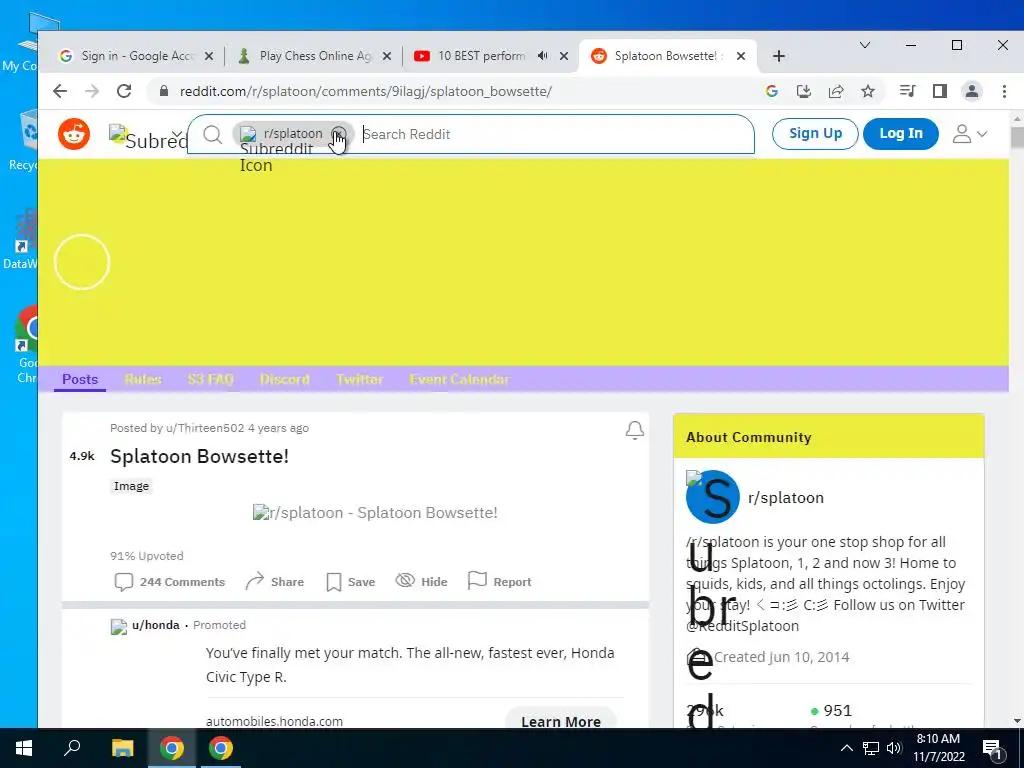Open the Rules tab
This screenshot has width=1024, height=768.
(x=143, y=379)
